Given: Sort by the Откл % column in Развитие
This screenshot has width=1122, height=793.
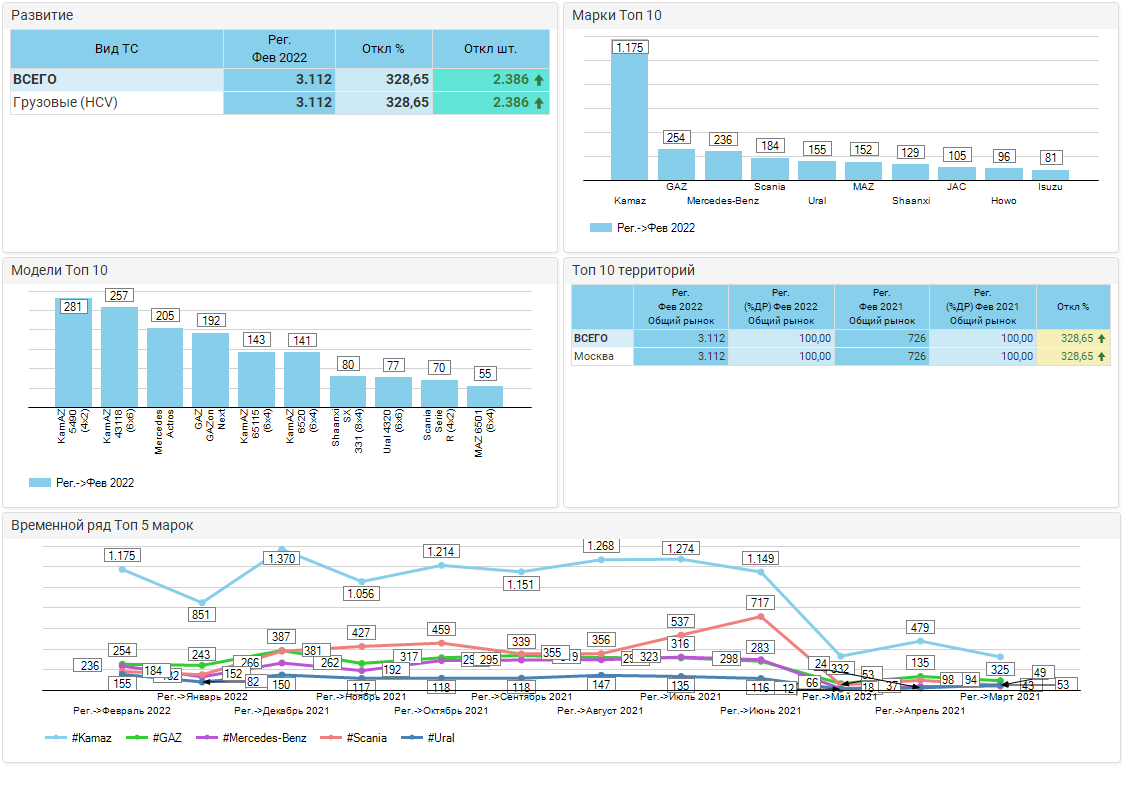Looking at the screenshot, I should click(384, 48).
